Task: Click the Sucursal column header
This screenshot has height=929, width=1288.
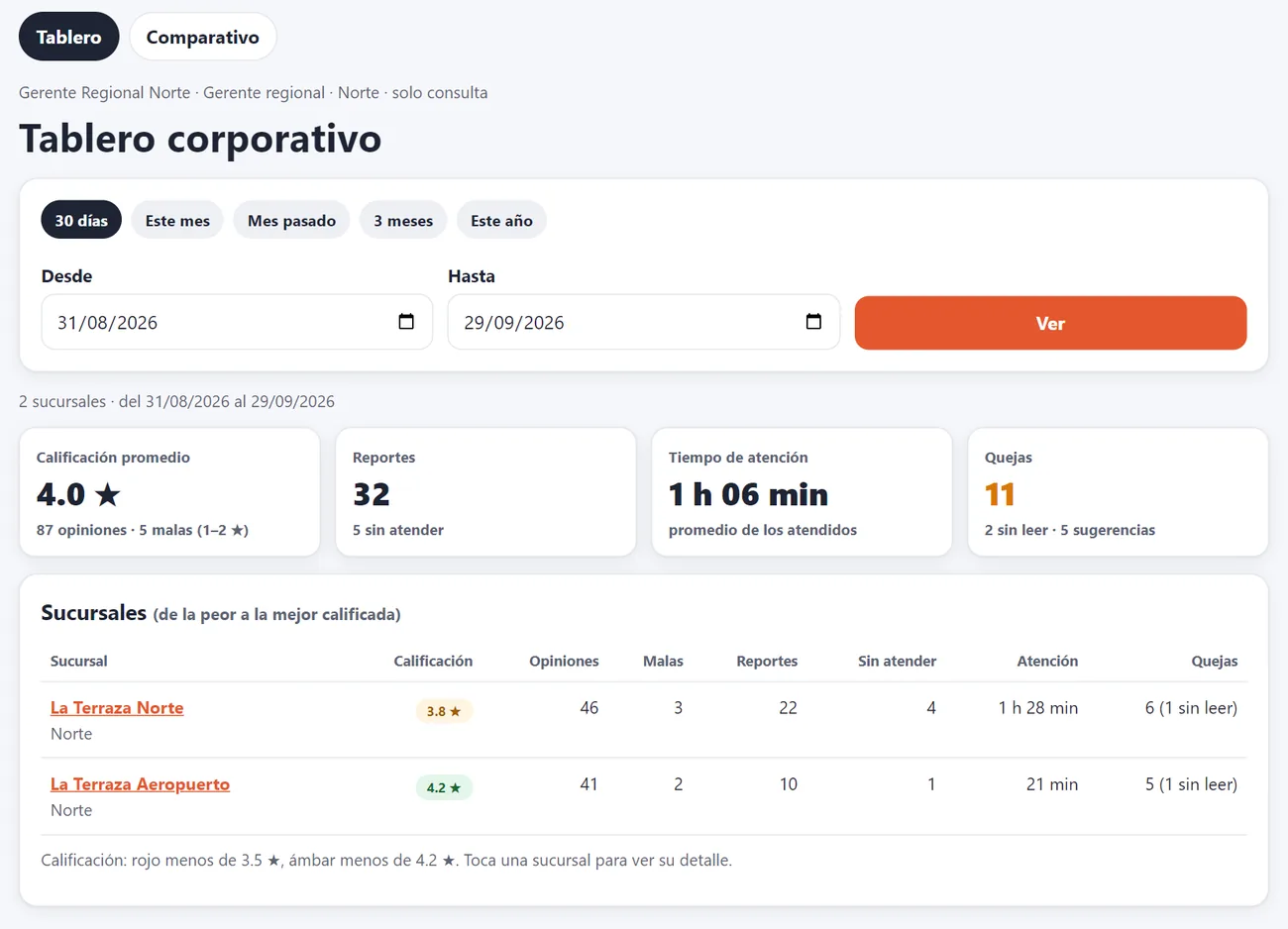Action: 79,661
